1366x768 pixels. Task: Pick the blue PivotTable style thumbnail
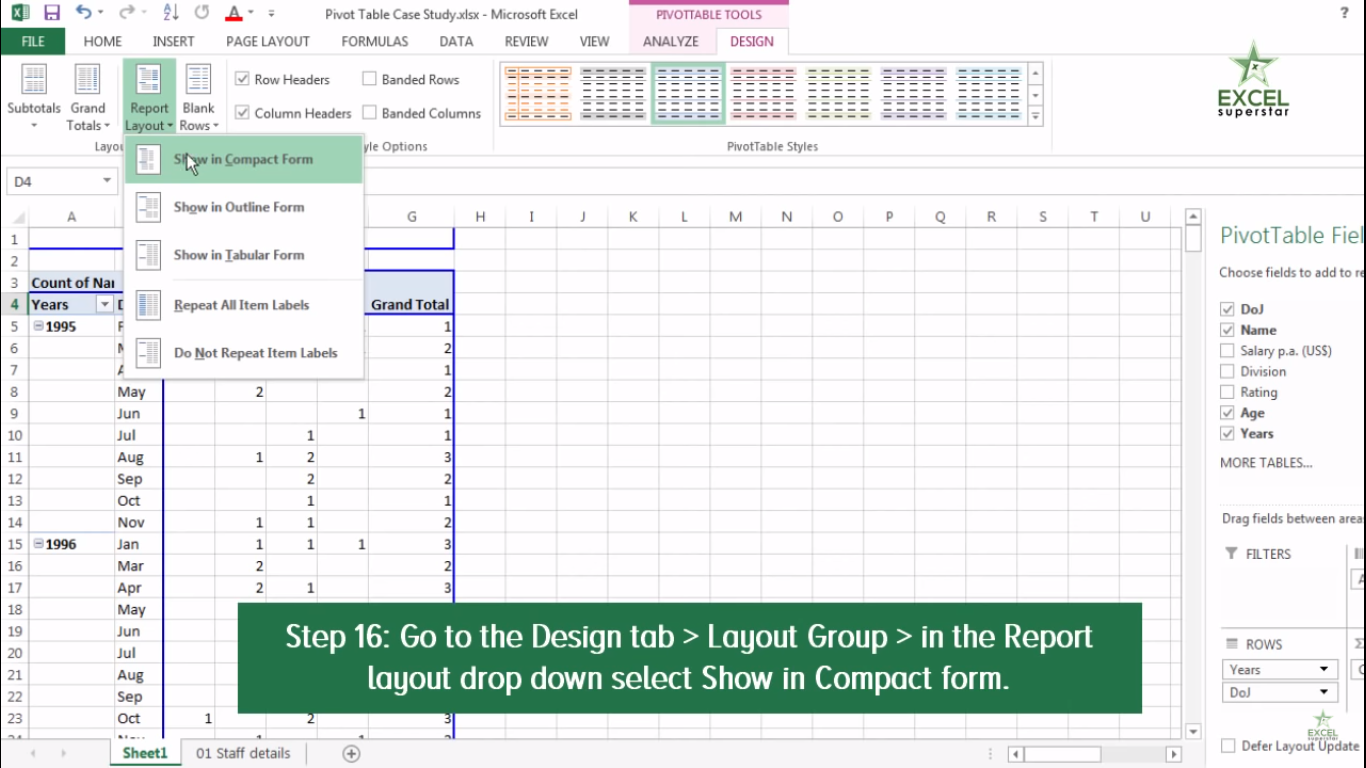[x=988, y=94]
